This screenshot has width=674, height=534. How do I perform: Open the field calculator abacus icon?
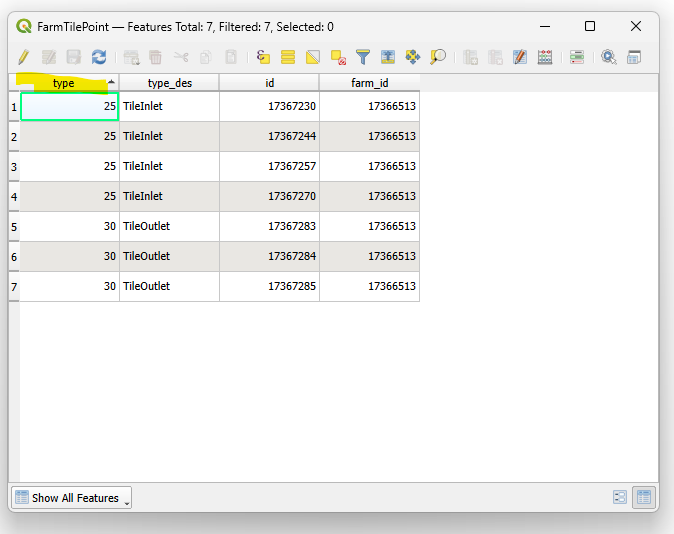[x=545, y=57]
